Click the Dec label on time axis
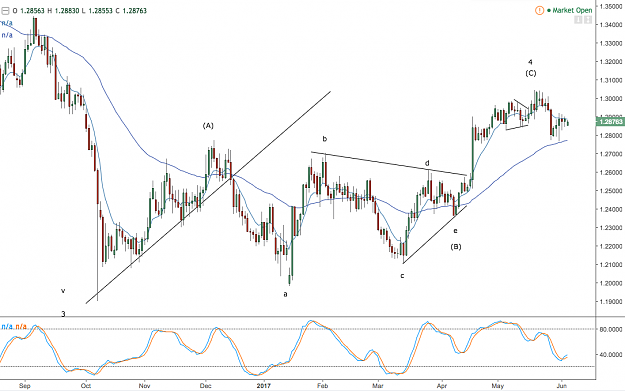625x391 pixels. point(205,386)
